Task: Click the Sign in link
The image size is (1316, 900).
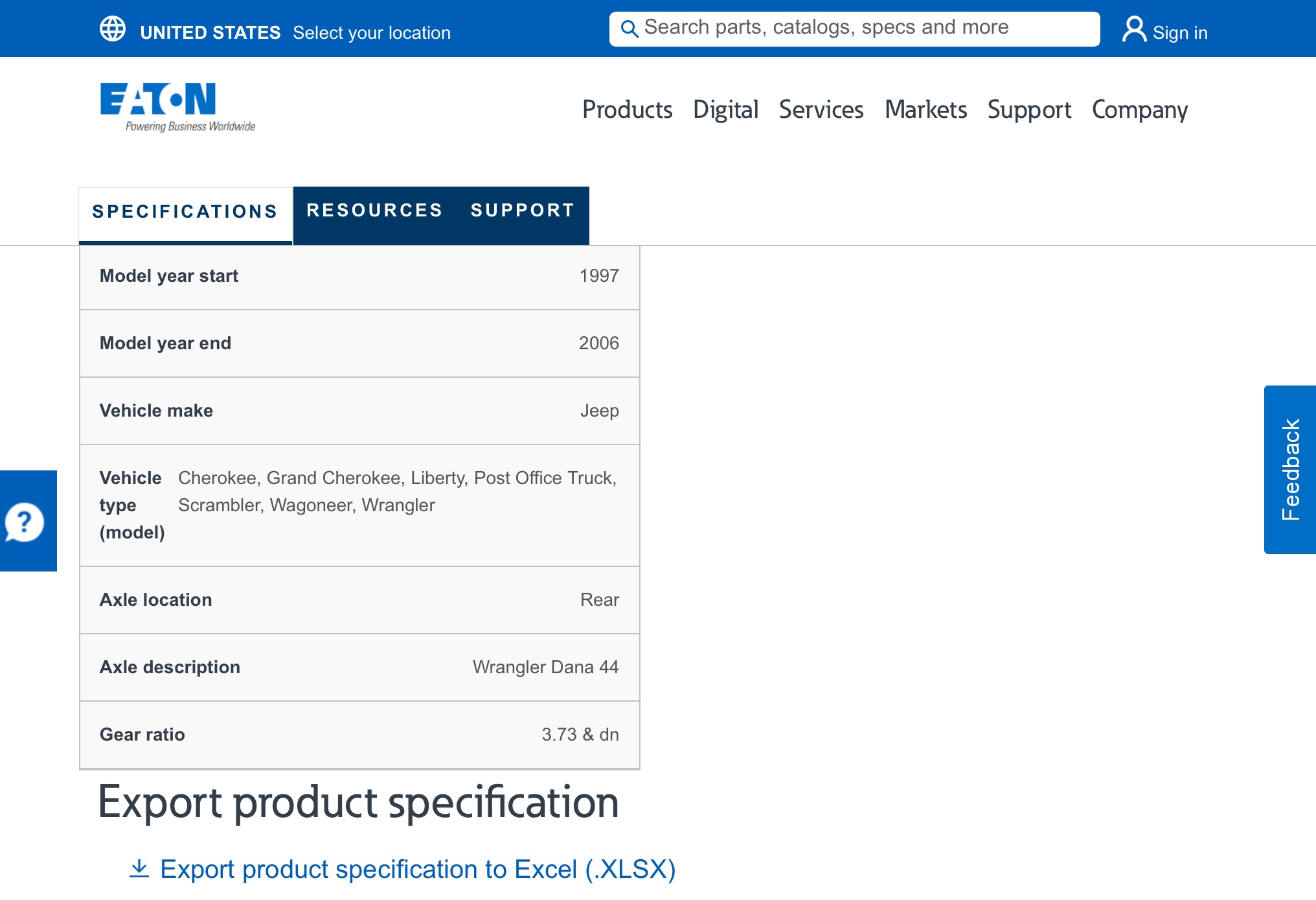Action: 1179,33
